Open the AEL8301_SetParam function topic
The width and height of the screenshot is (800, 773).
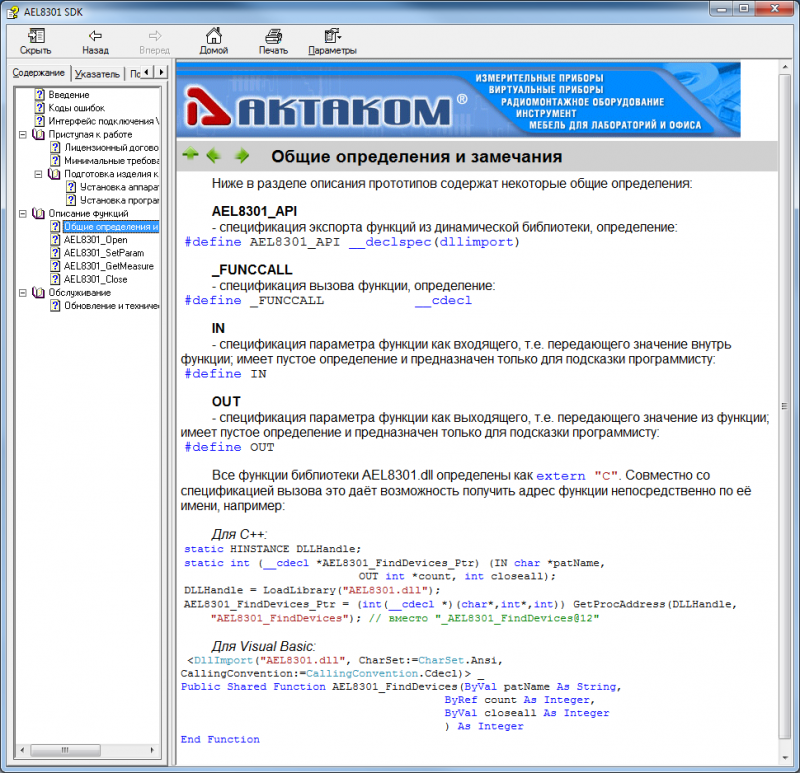tap(104, 253)
